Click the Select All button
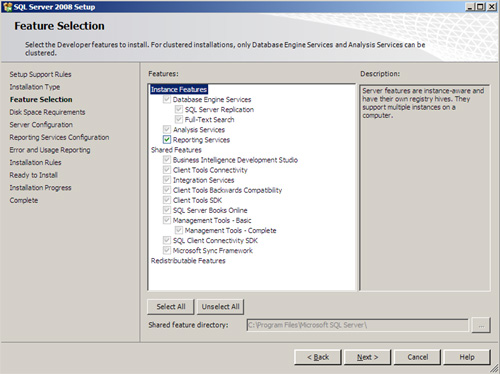The image size is (500, 374). (x=171, y=307)
